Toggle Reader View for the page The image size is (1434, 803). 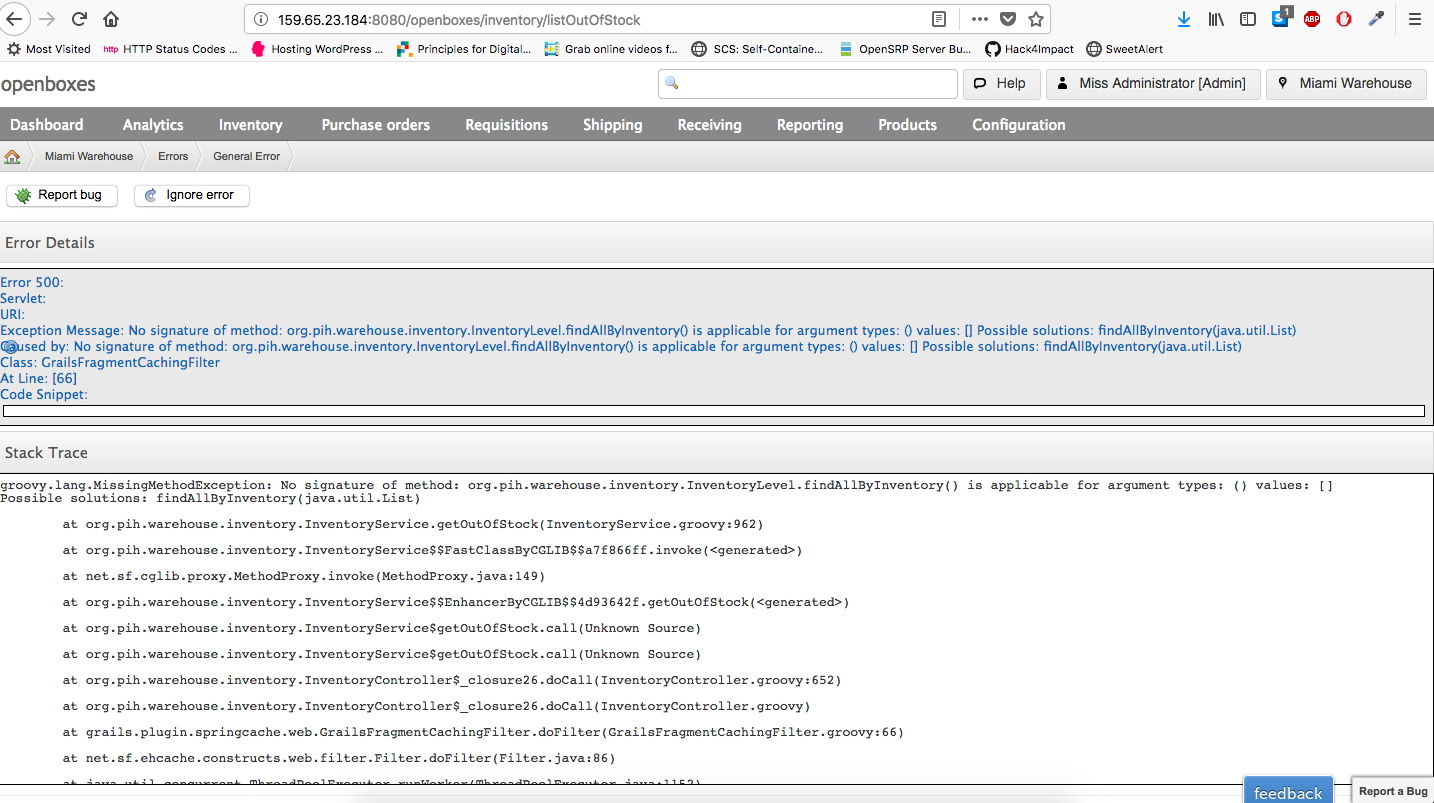click(938, 18)
